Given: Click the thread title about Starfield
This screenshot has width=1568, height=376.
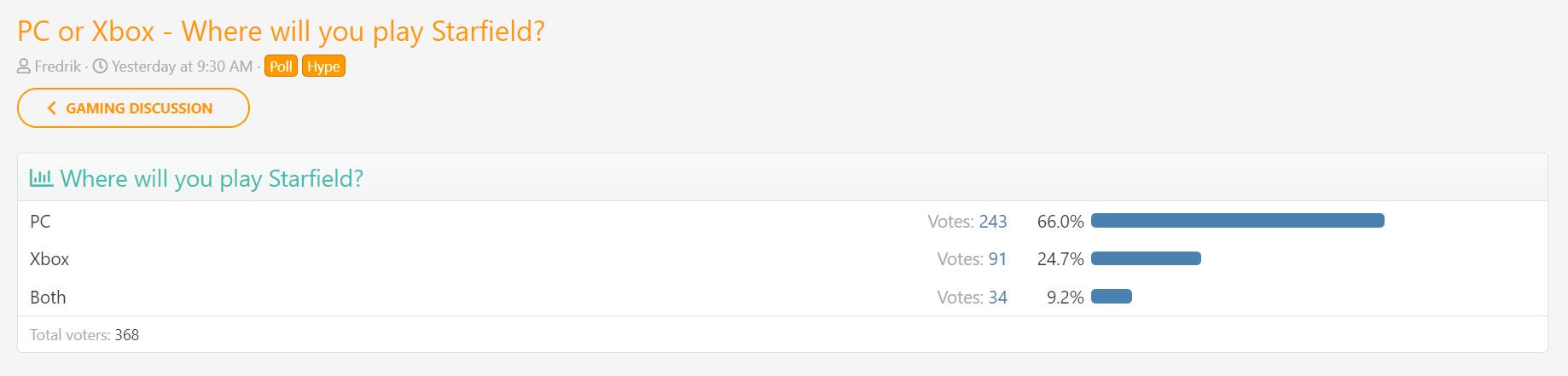Looking at the screenshot, I should (281, 32).
